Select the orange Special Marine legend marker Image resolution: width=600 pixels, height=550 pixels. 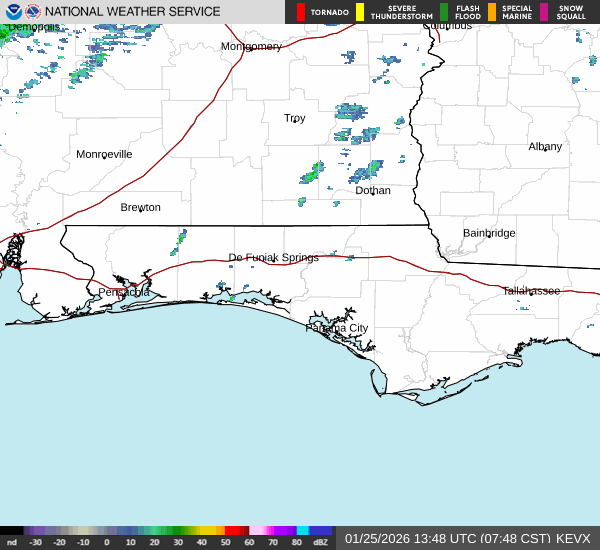coord(491,12)
